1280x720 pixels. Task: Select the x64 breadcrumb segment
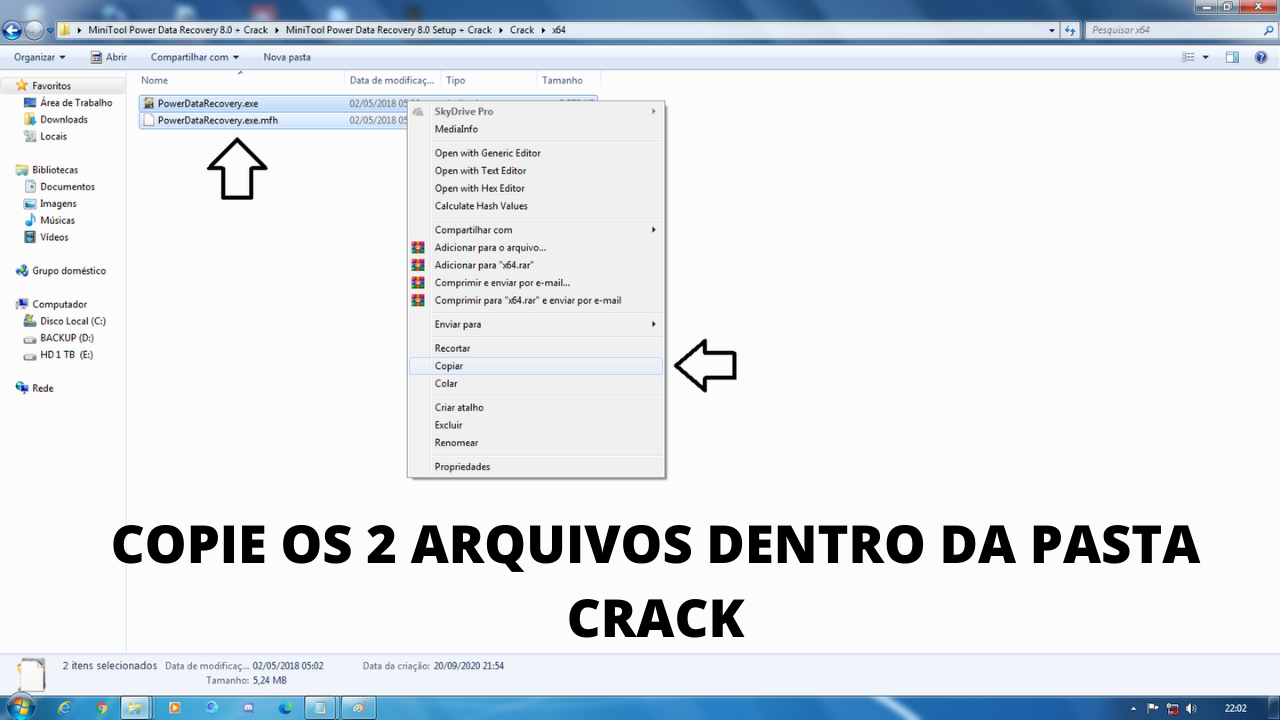(559, 30)
